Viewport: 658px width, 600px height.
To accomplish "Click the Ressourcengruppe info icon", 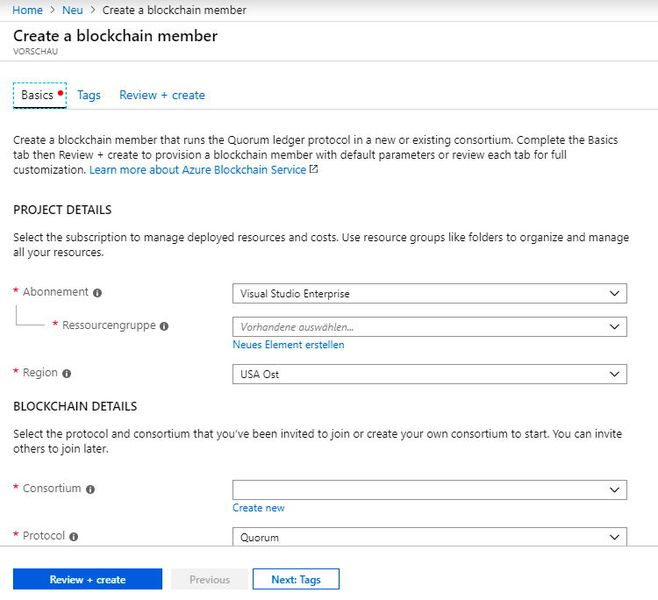I will [164, 326].
